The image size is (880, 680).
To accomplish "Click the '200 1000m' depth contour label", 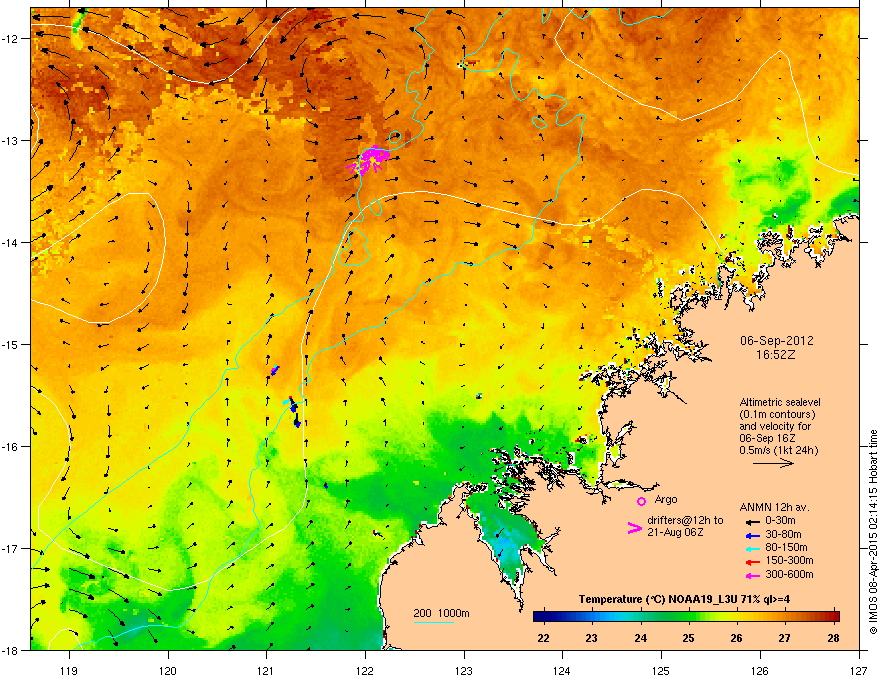I will [441, 613].
